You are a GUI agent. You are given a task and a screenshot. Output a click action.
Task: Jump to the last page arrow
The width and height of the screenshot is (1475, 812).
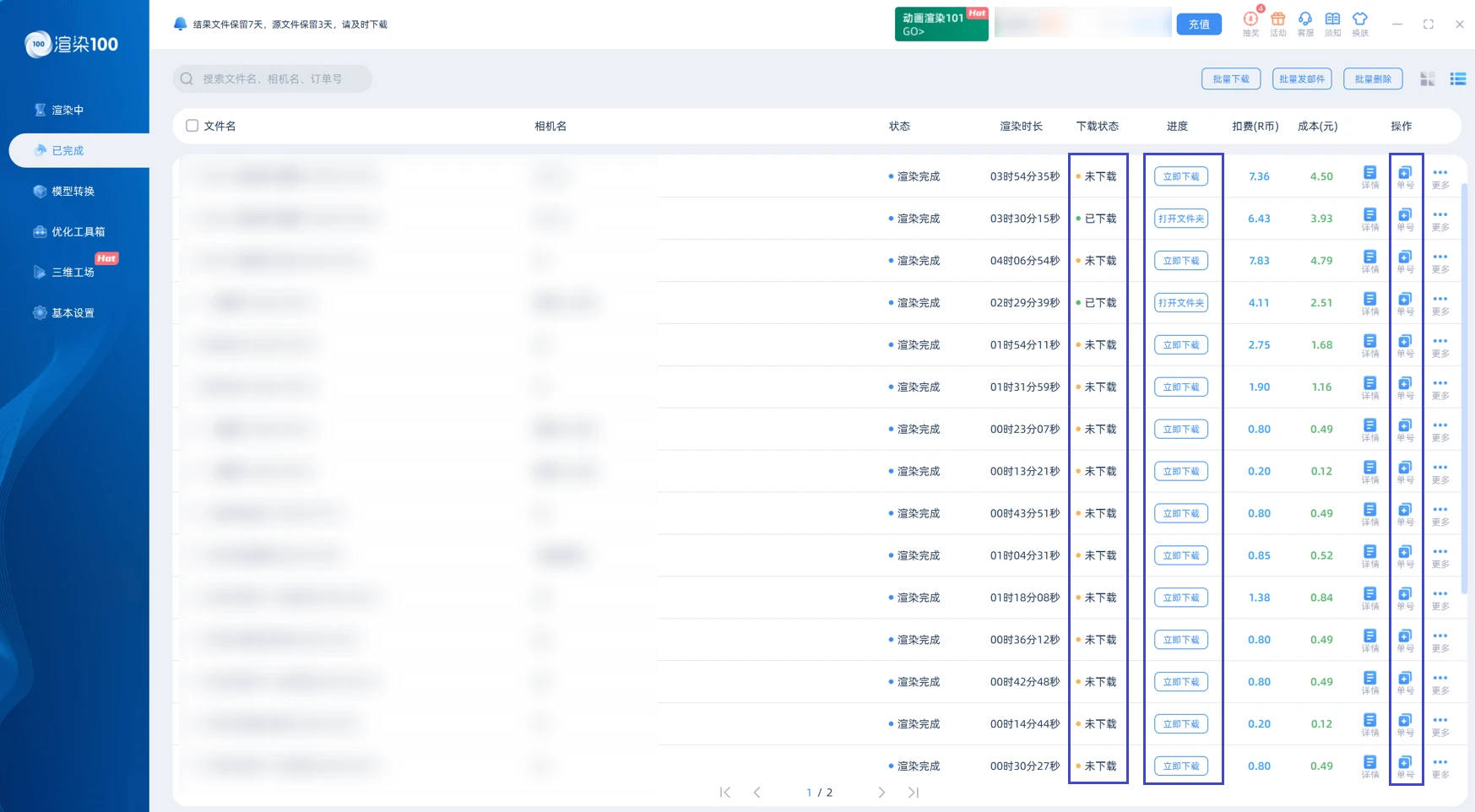point(914,793)
